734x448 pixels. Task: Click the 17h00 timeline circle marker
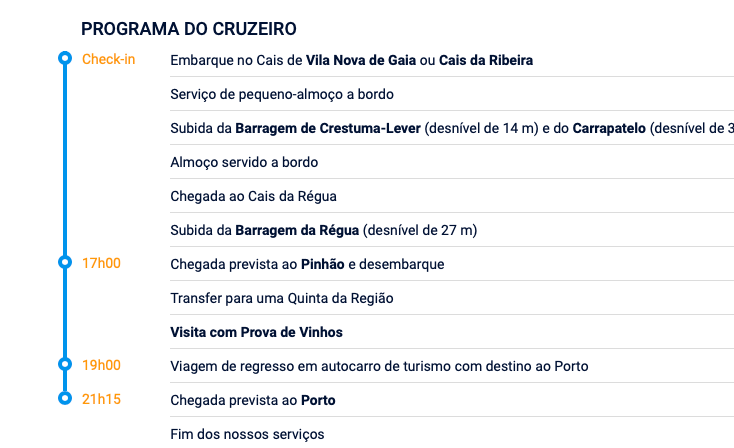coord(65,263)
